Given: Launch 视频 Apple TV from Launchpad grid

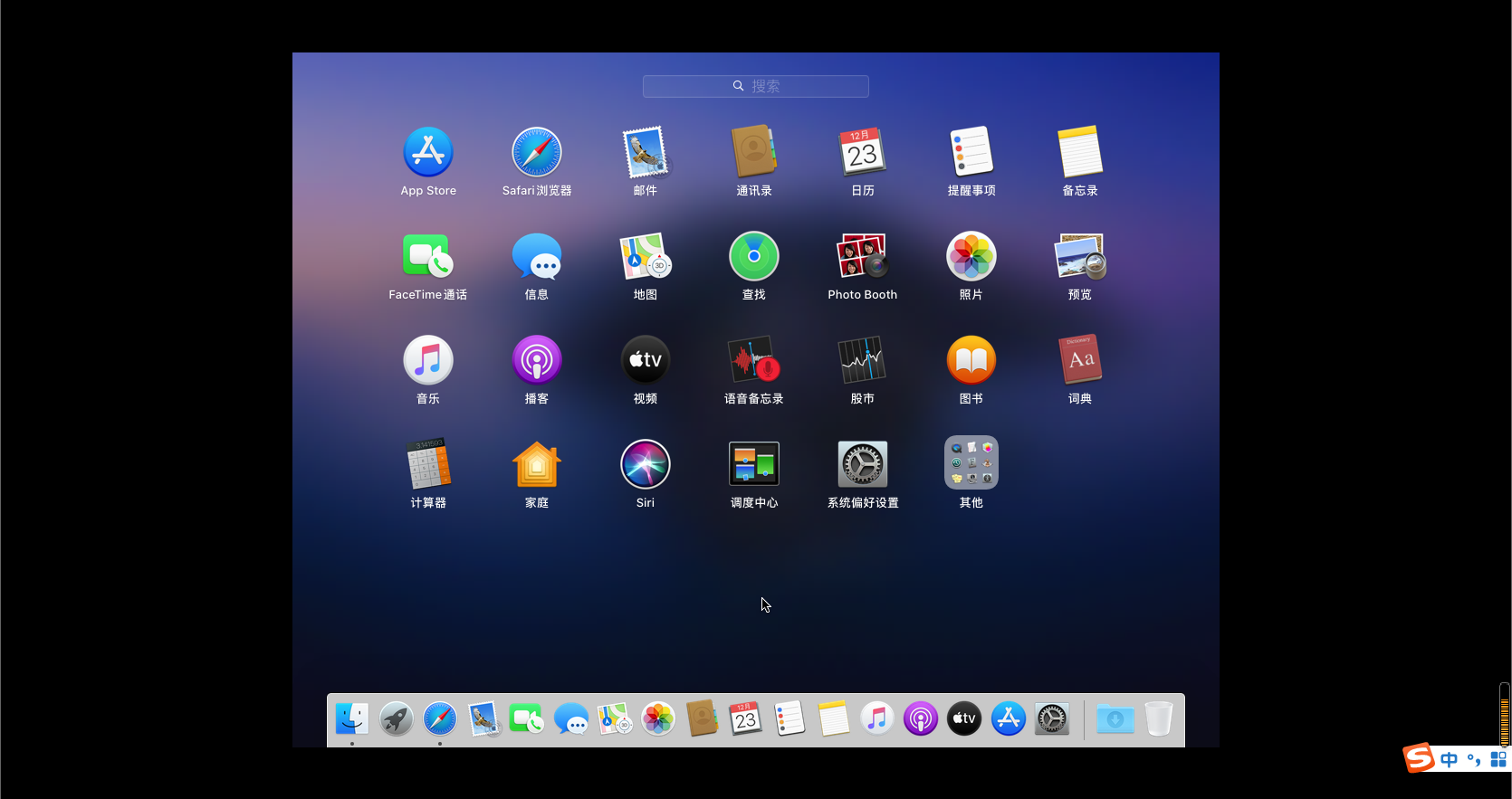Looking at the screenshot, I should click(x=646, y=360).
